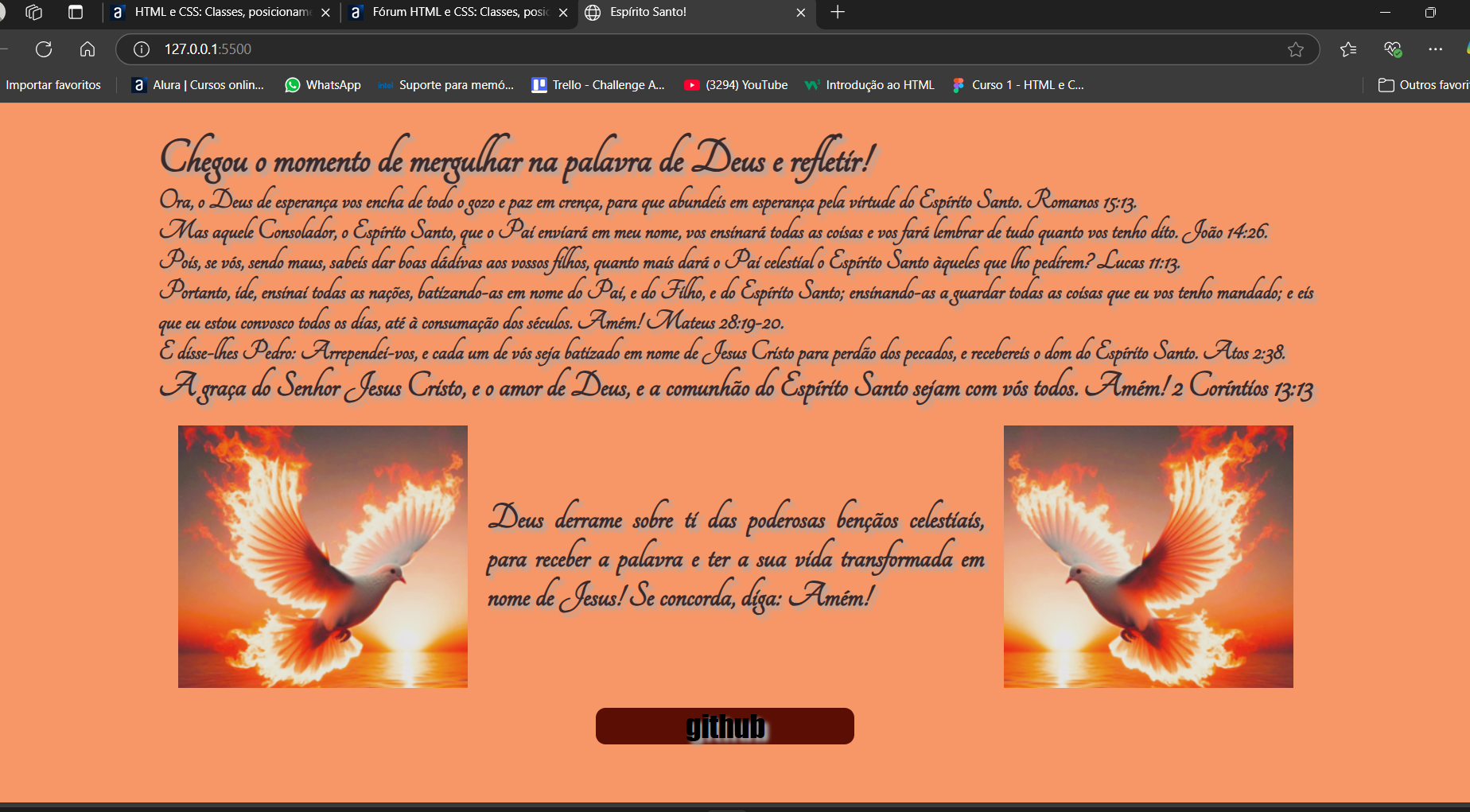Open the tab actions menu icon

76,12
